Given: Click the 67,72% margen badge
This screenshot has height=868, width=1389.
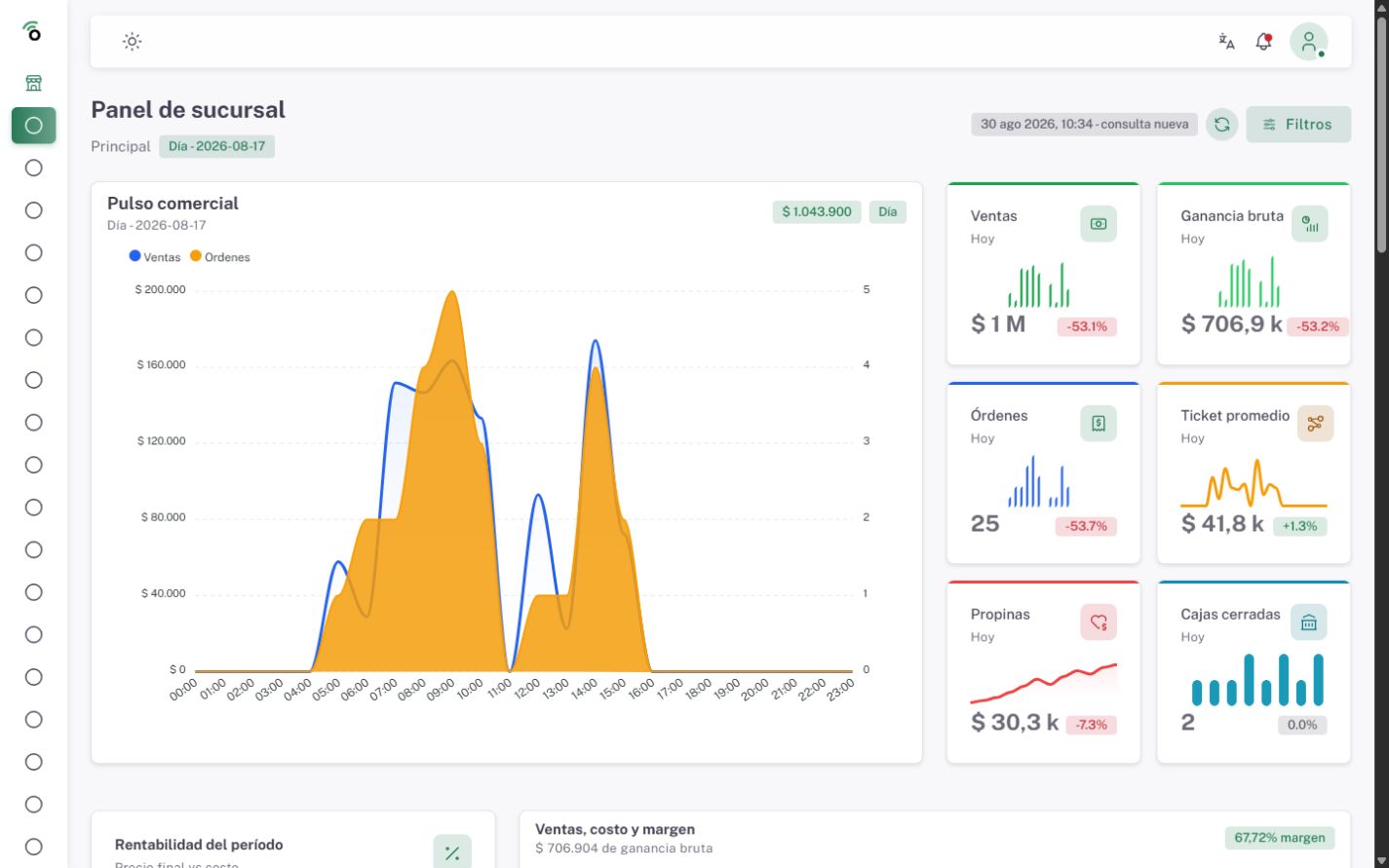Looking at the screenshot, I should pos(1281,838).
